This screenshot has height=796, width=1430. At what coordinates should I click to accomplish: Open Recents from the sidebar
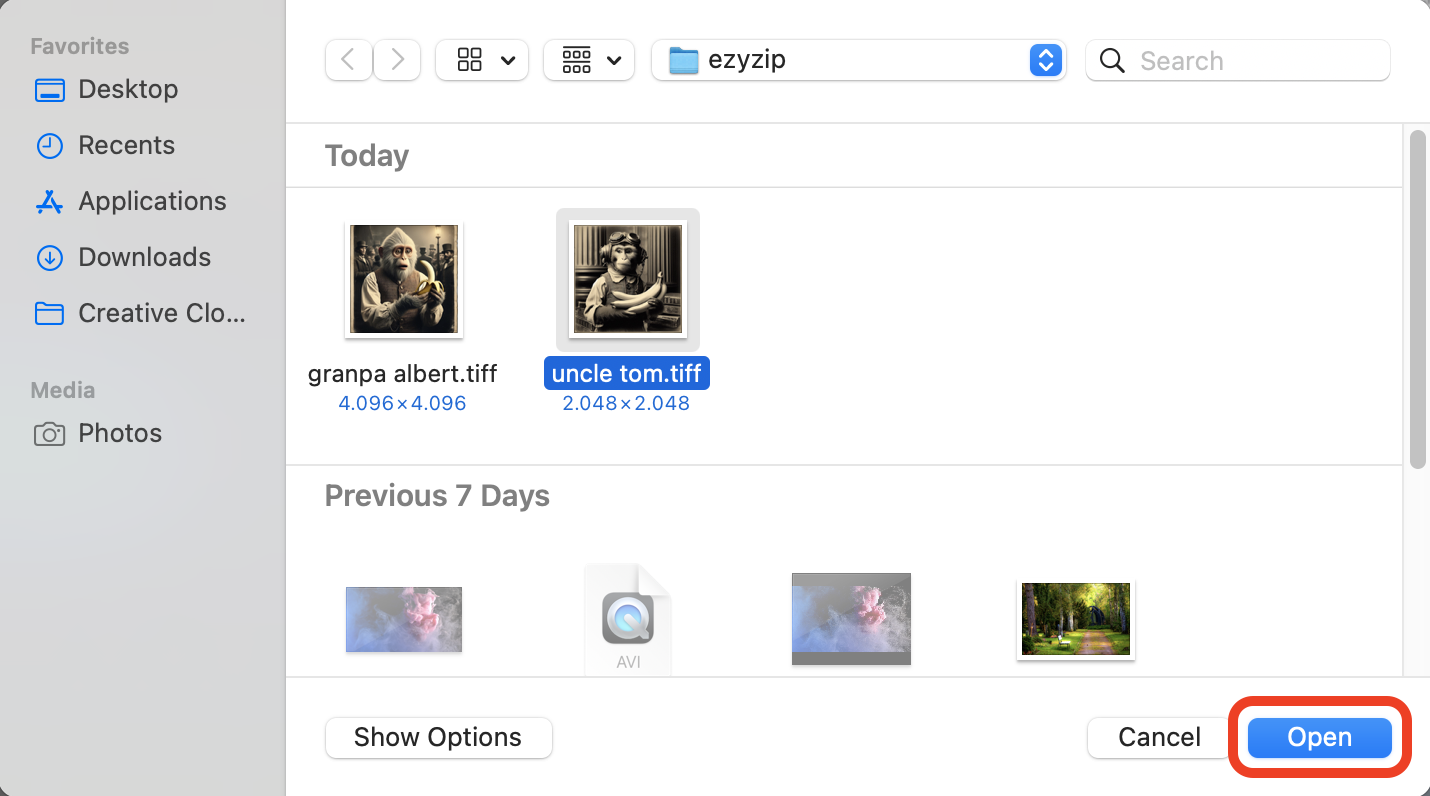(x=126, y=145)
